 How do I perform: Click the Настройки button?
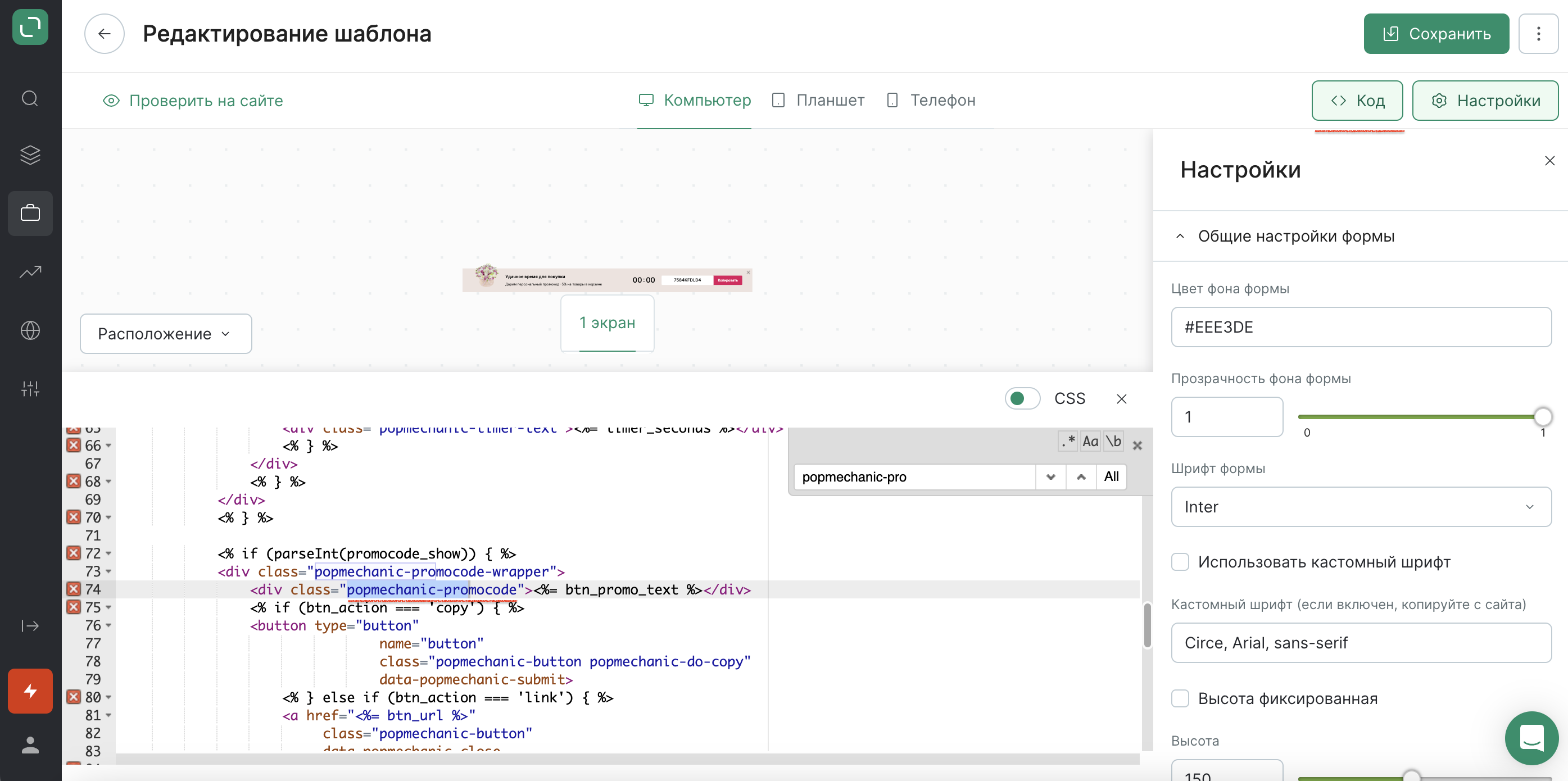[x=1484, y=101]
